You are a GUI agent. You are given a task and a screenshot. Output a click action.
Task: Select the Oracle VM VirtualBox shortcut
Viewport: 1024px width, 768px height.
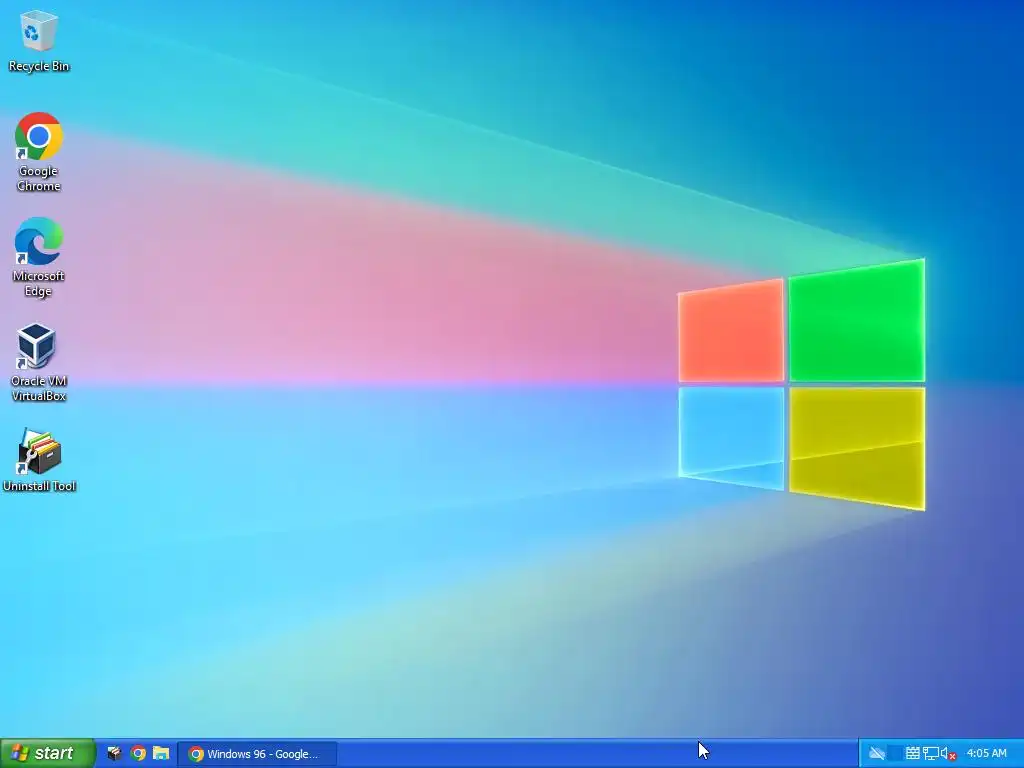tap(39, 362)
